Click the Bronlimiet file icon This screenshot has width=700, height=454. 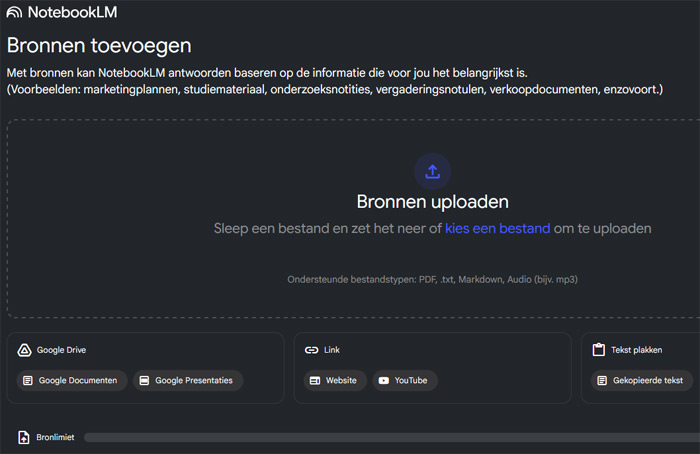(x=24, y=437)
